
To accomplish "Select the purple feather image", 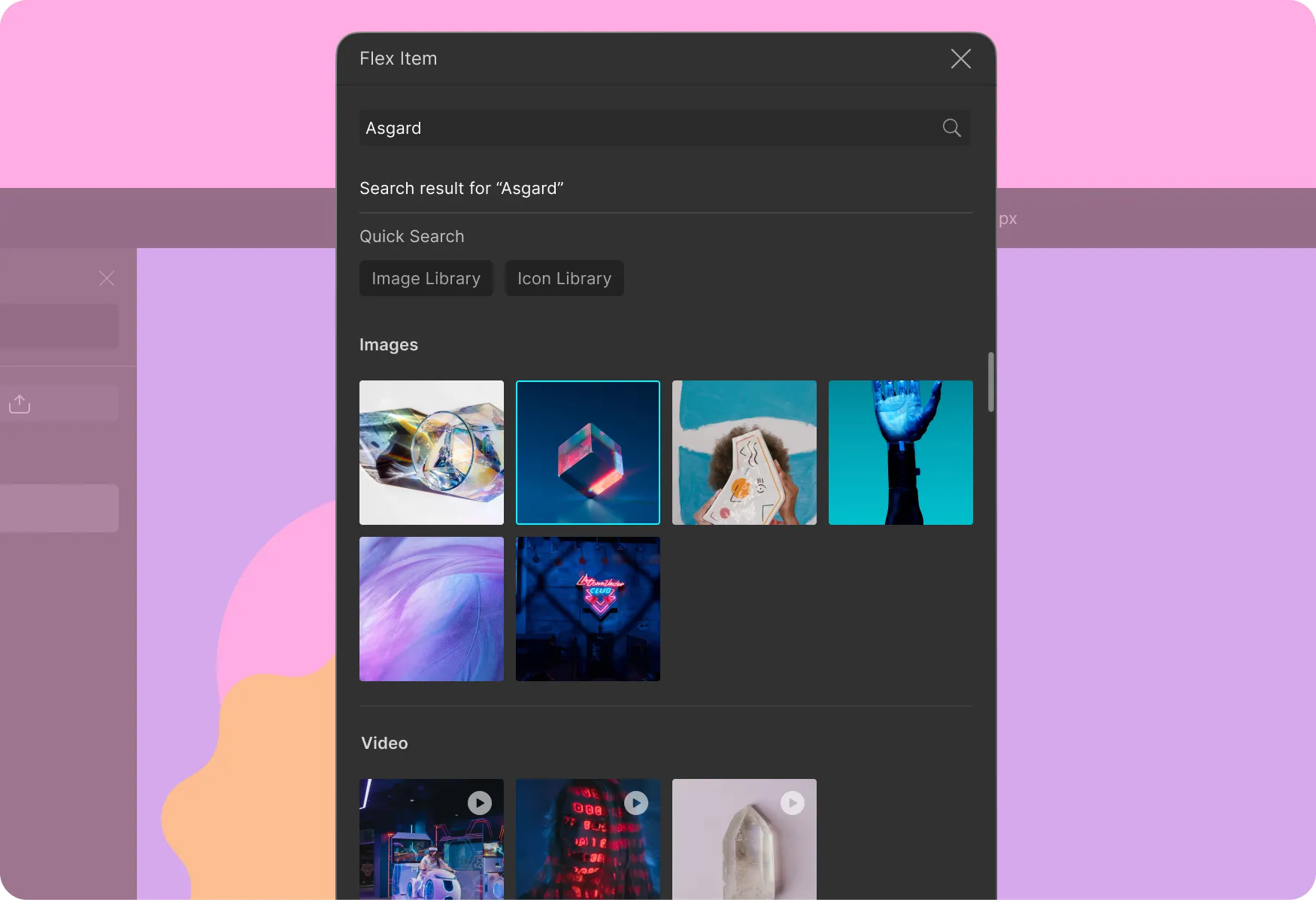I will [432, 609].
